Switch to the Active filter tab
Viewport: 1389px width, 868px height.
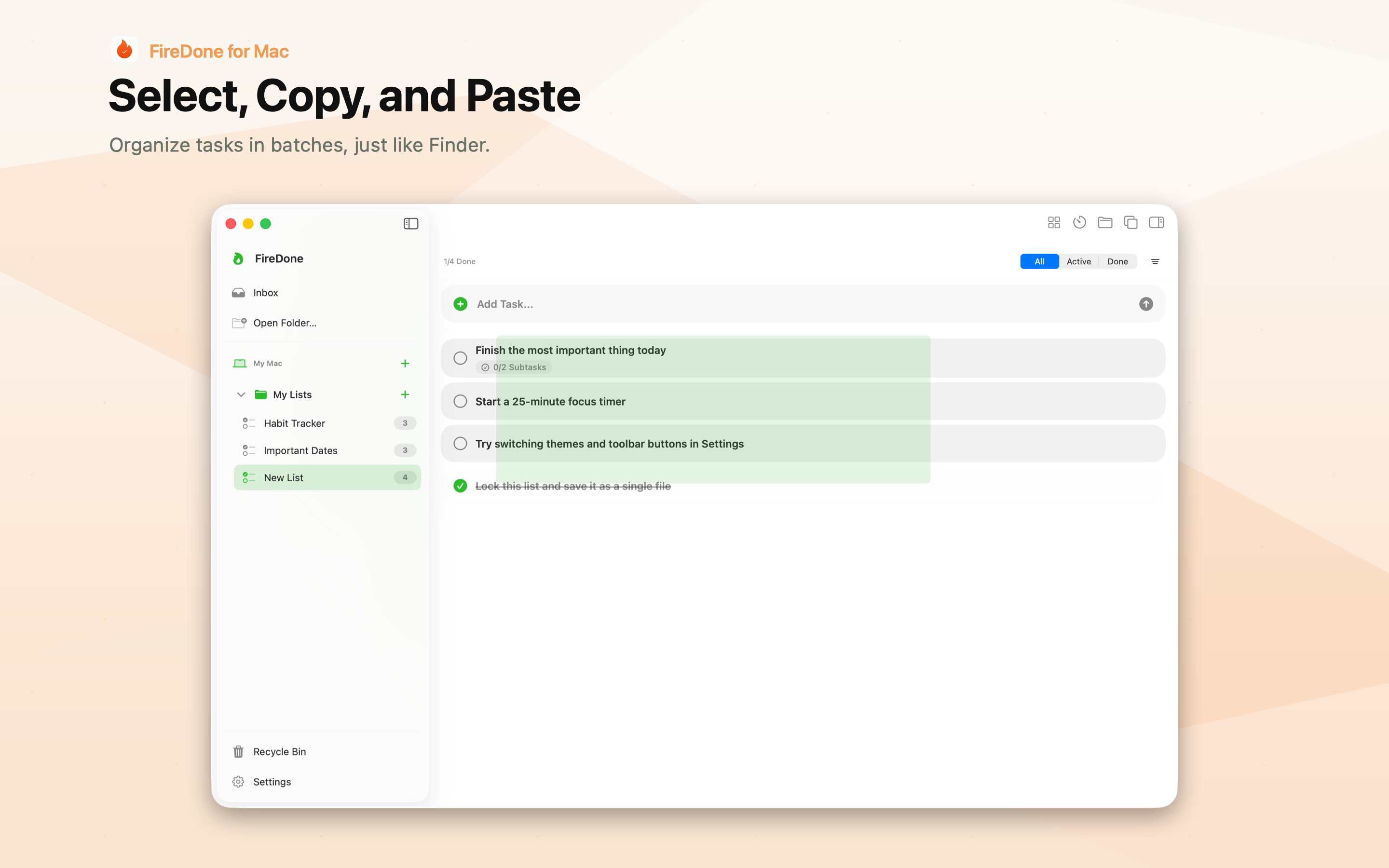[x=1079, y=262]
